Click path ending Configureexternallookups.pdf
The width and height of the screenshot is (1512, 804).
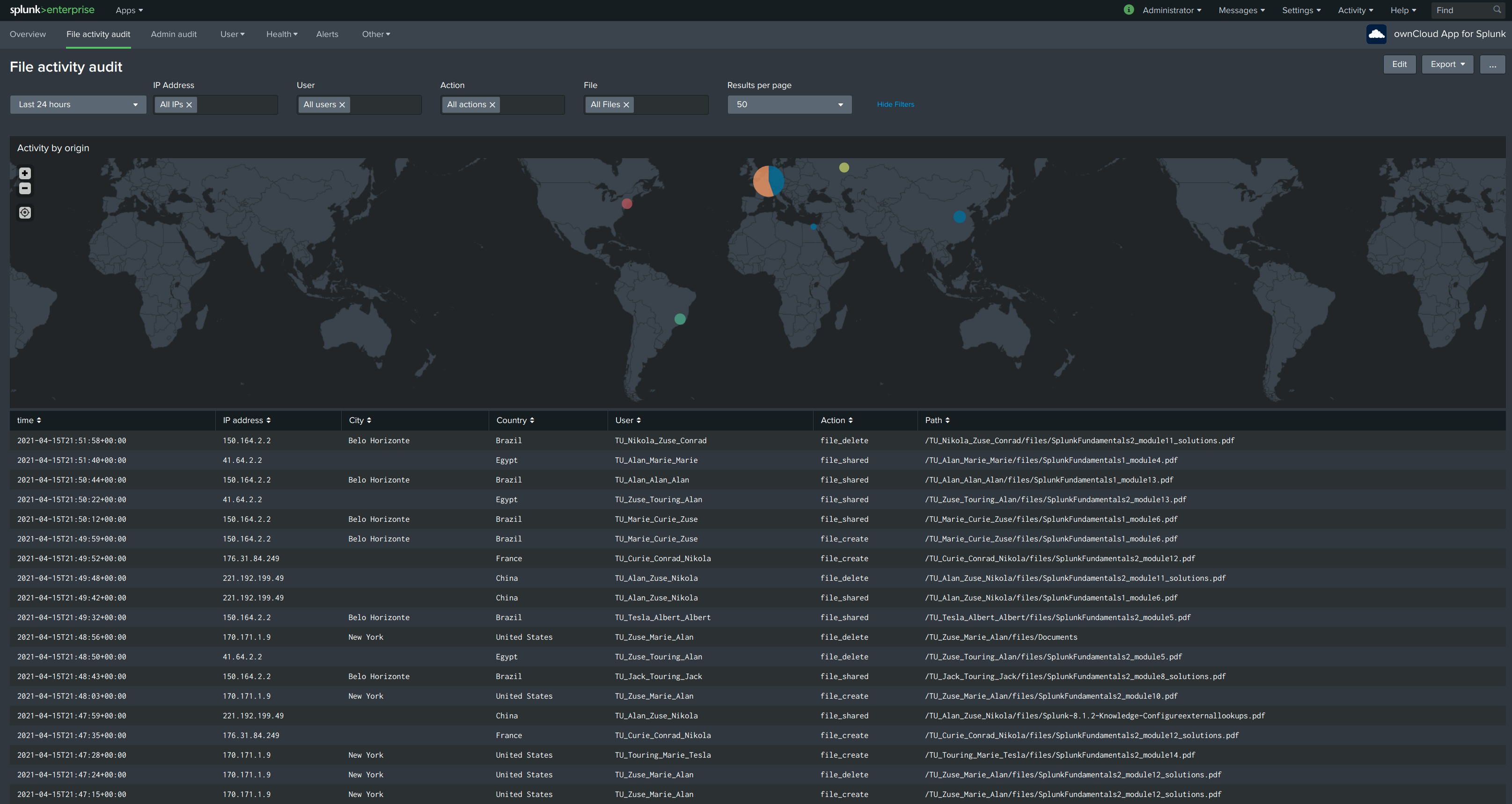[1094, 716]
